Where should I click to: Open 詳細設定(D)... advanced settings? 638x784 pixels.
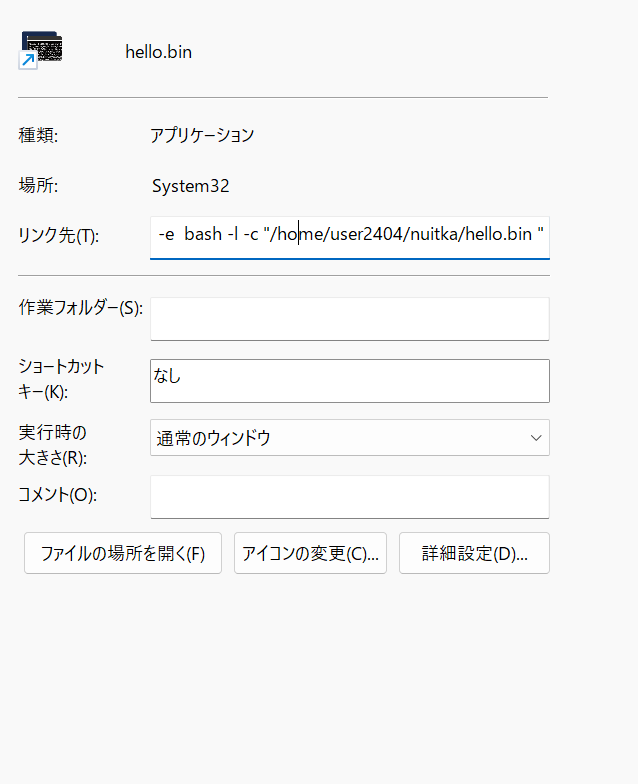[x=474, y=553]
